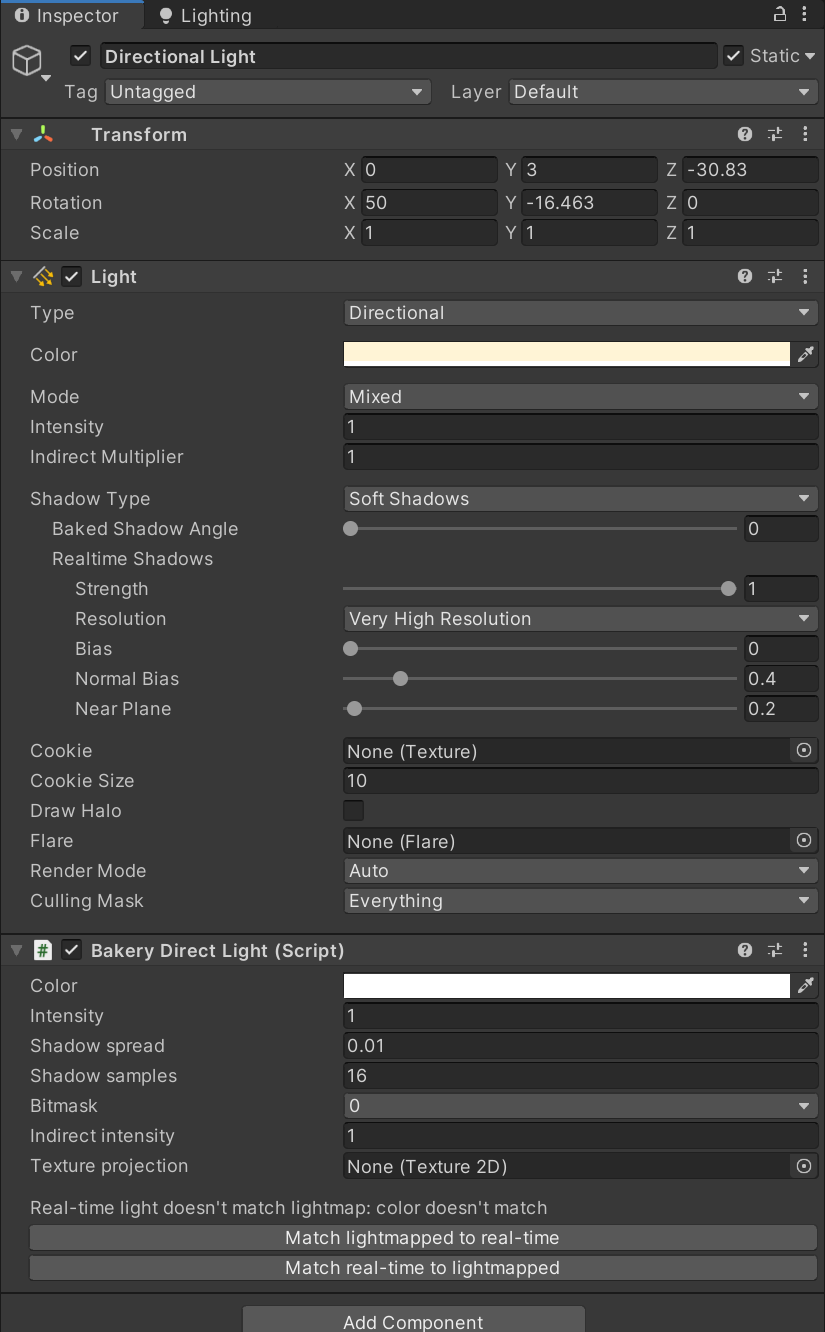
Task: Open the object picker for Cookie texture
Action: (803, 751)
